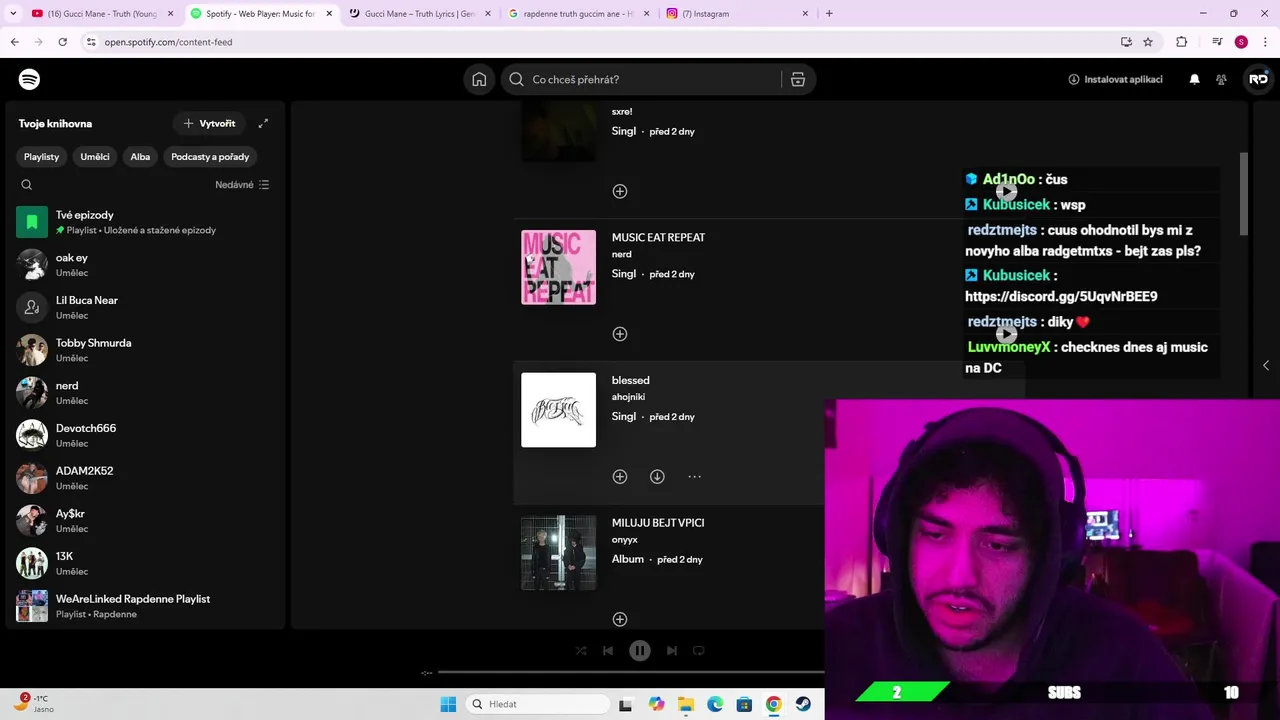
Task: Switch to Google rapdenne search tab
Action: (x=578, y=14)
